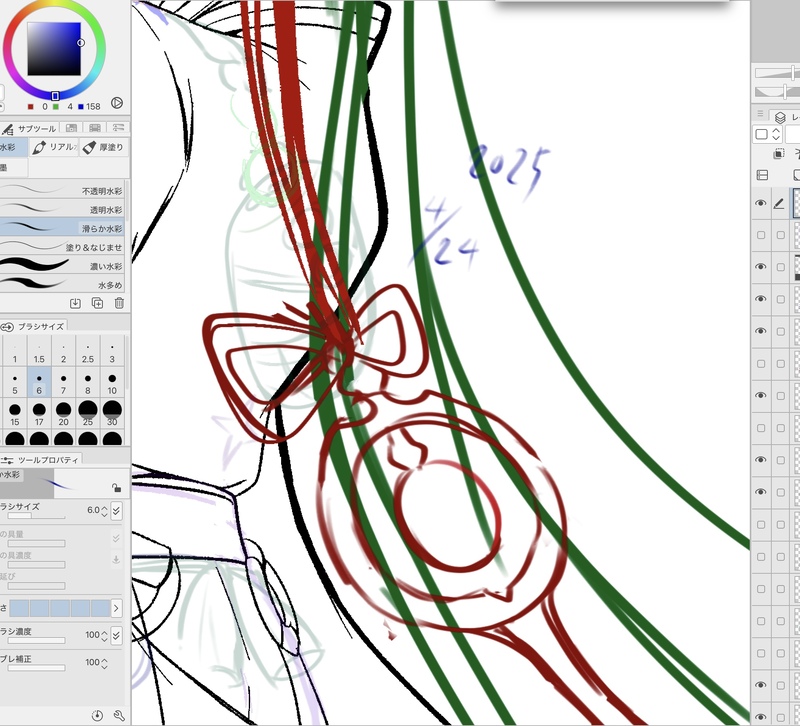The width and height of the screenshot is (800, 726).
Task: Open the ブラシサイズ tab
Action: pos(34,327)
